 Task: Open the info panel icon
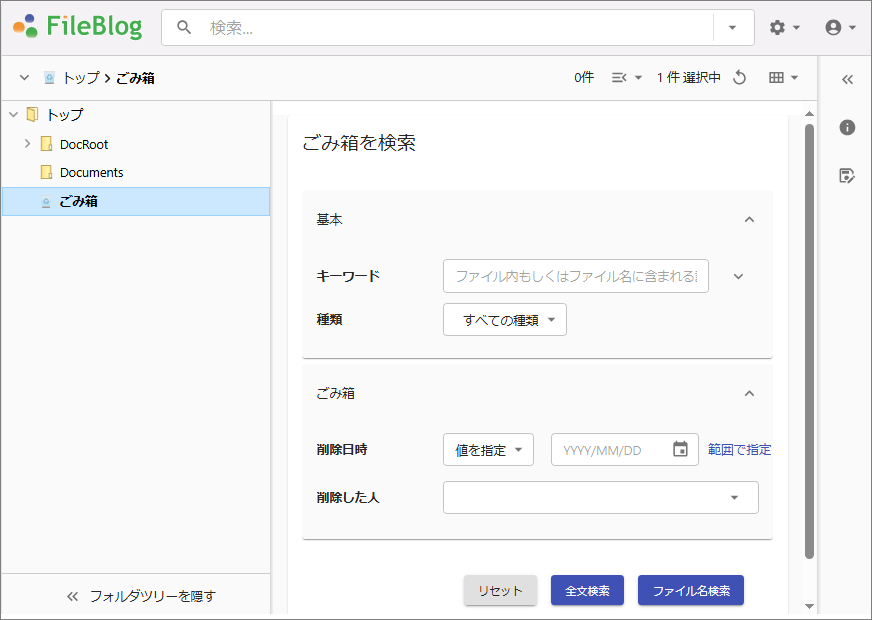pyautogui.click(x=847, y=127)
